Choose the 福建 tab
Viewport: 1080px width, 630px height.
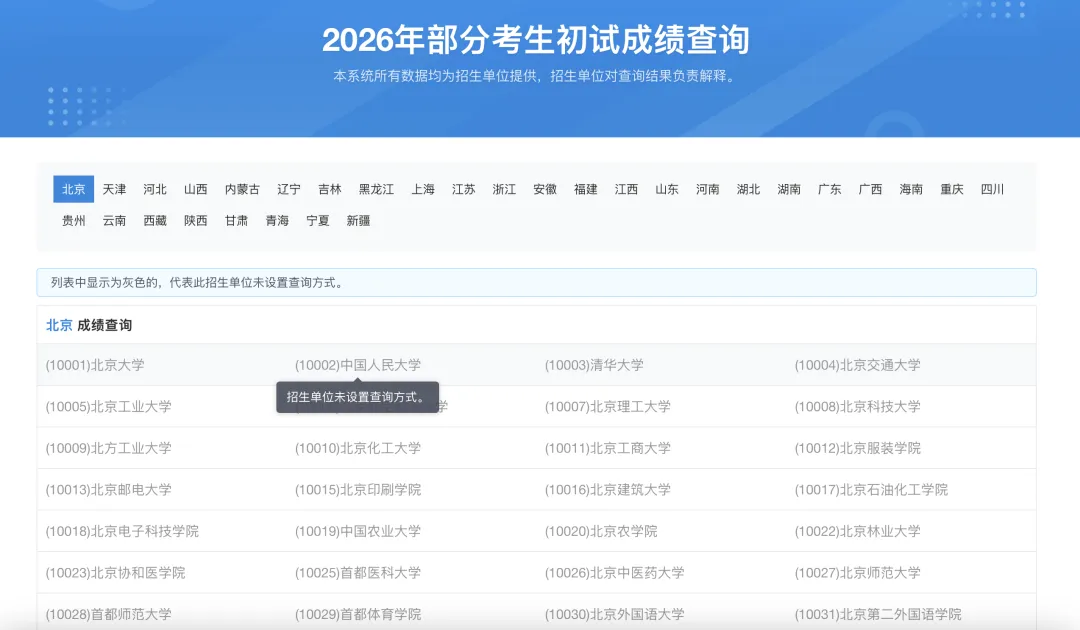pos(585,189)
